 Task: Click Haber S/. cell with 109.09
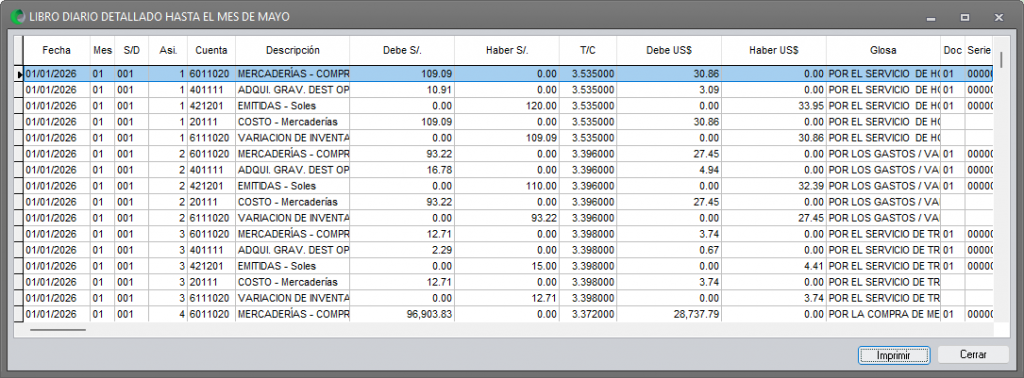coord(507,138)
